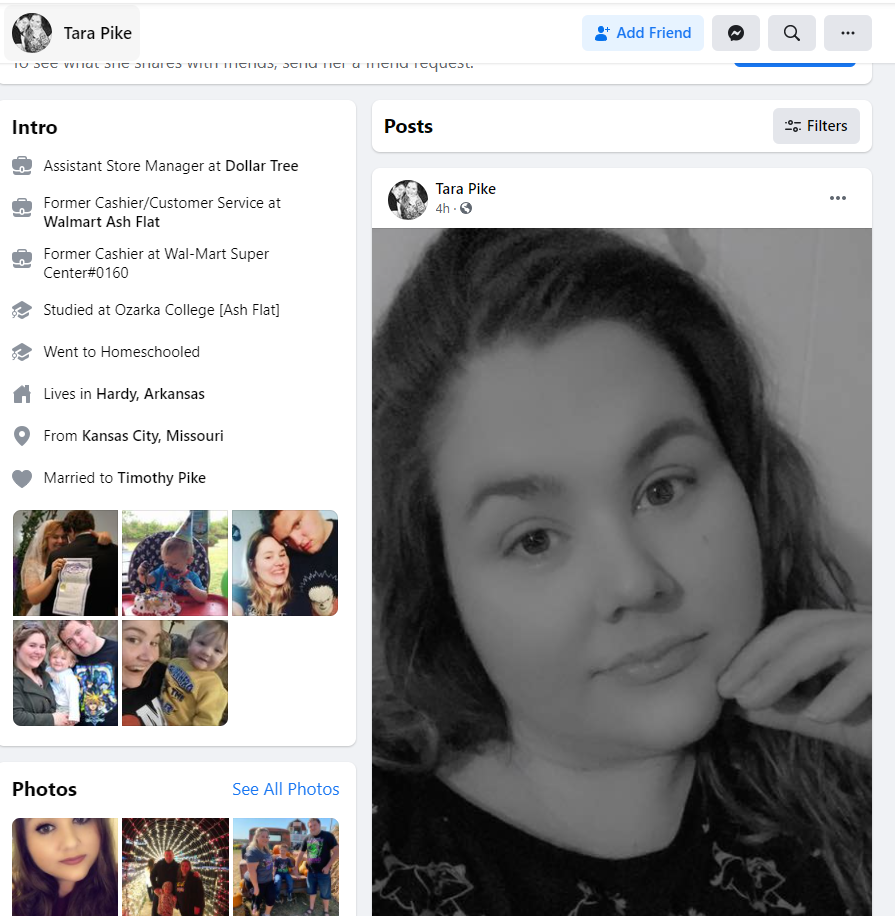
Task: Click the search magnifier icon
Action: (792, 33)
